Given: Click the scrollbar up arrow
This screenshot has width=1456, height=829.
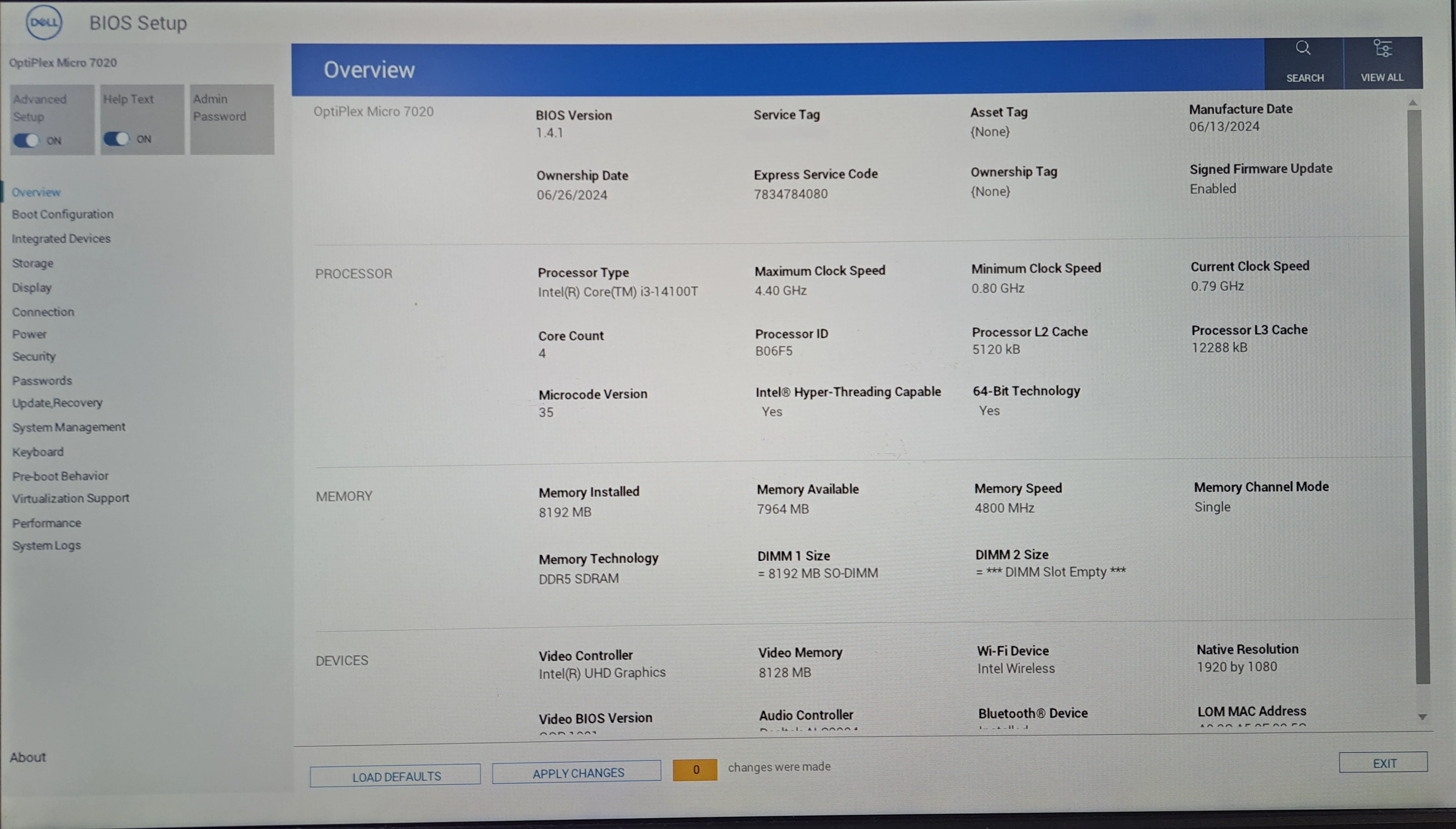Looking at the screenshot, I should 1413,103.
